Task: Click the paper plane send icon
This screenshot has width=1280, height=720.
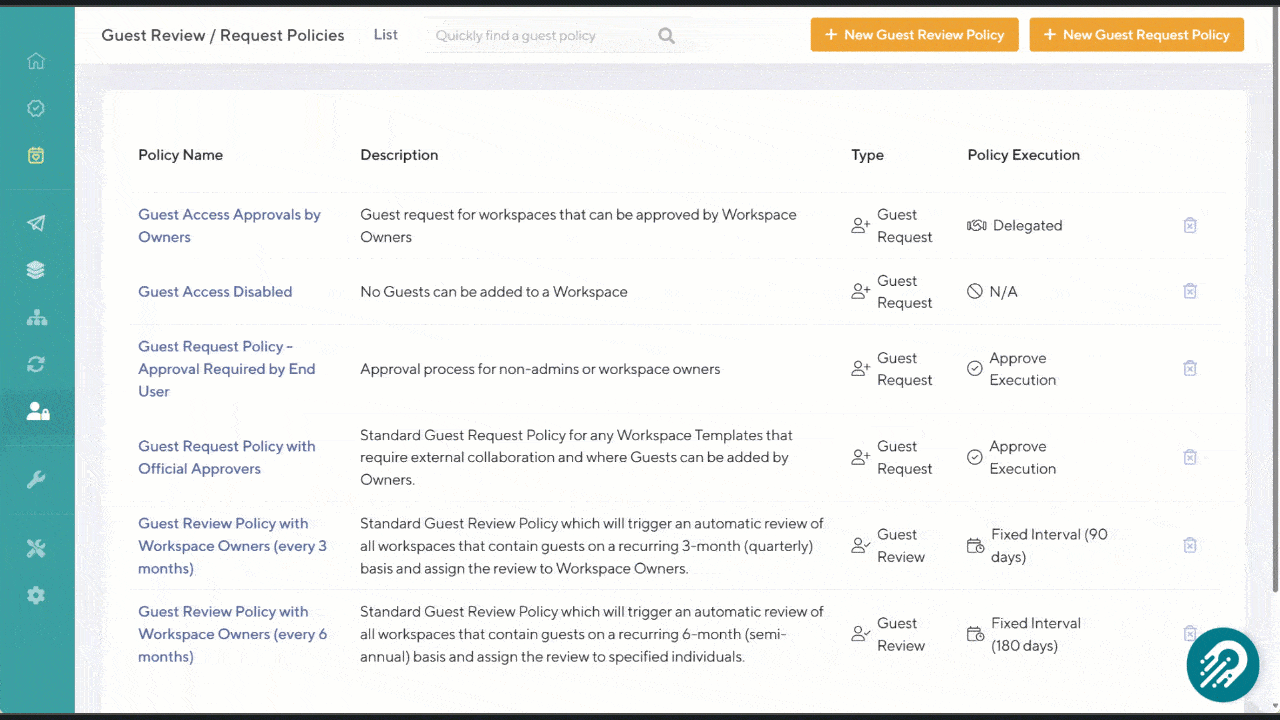Action: 36,223
